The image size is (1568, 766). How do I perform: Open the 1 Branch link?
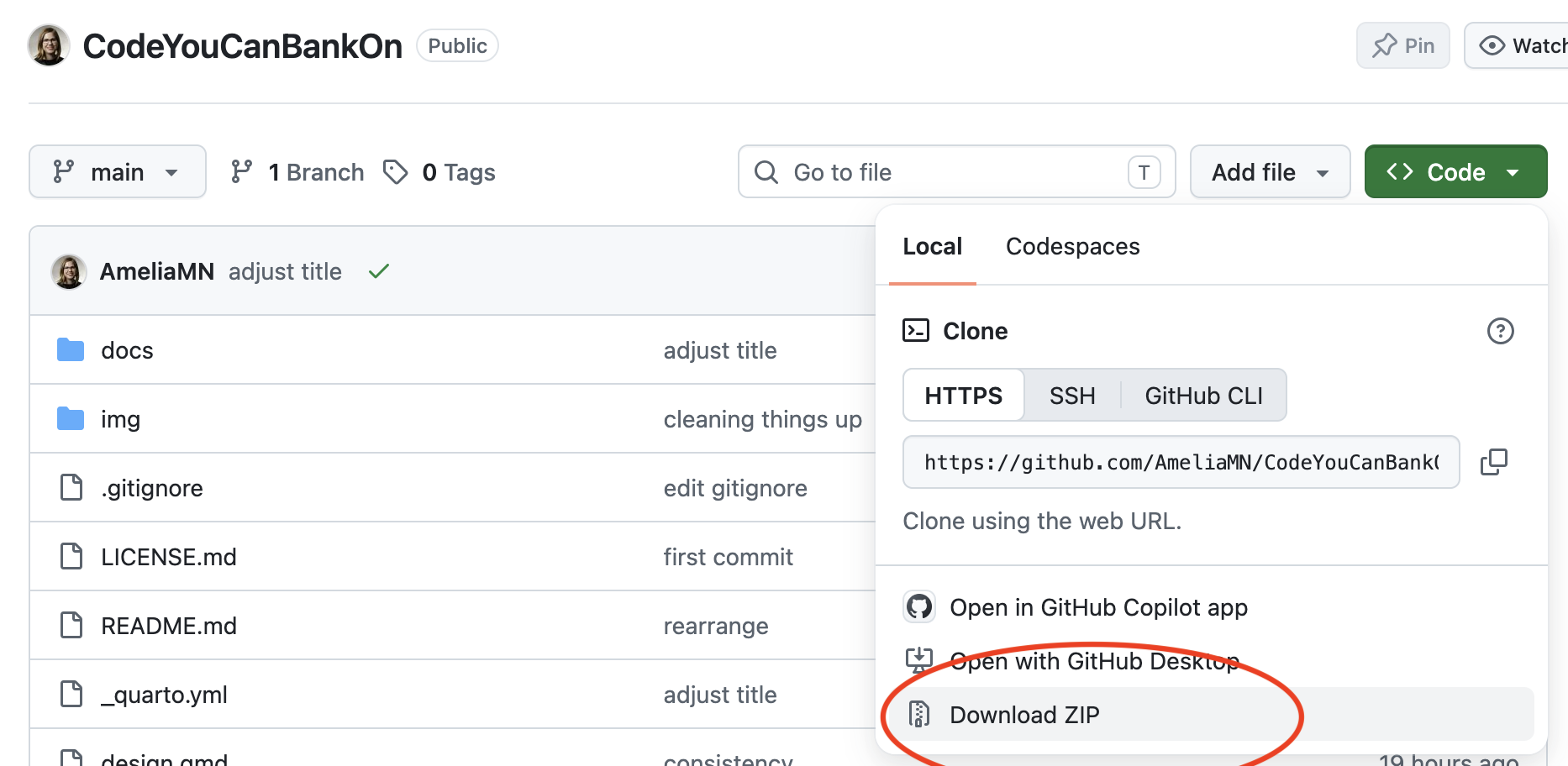click(297, 171)
